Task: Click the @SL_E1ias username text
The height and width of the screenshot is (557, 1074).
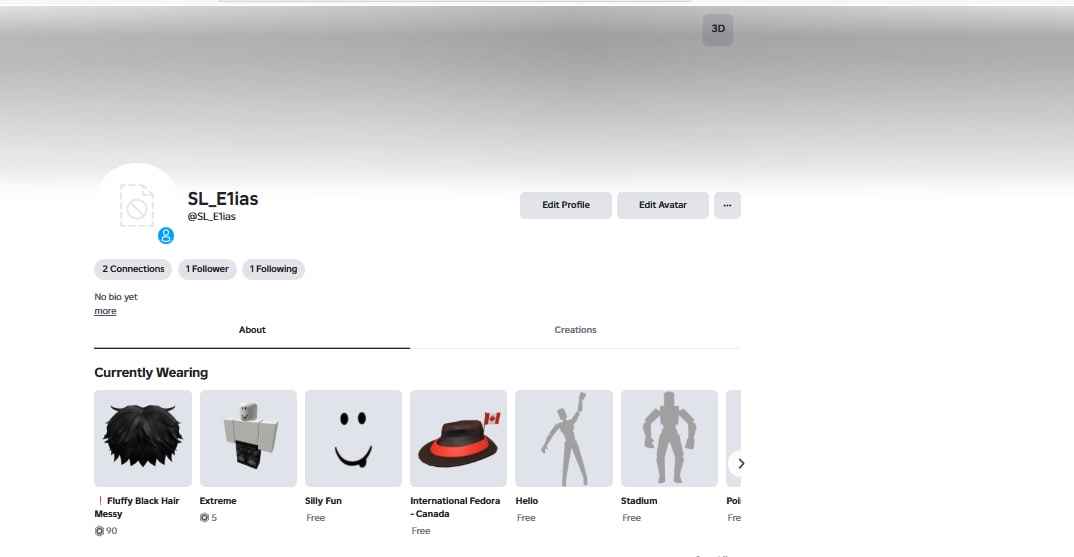Action: click(212, 216)
